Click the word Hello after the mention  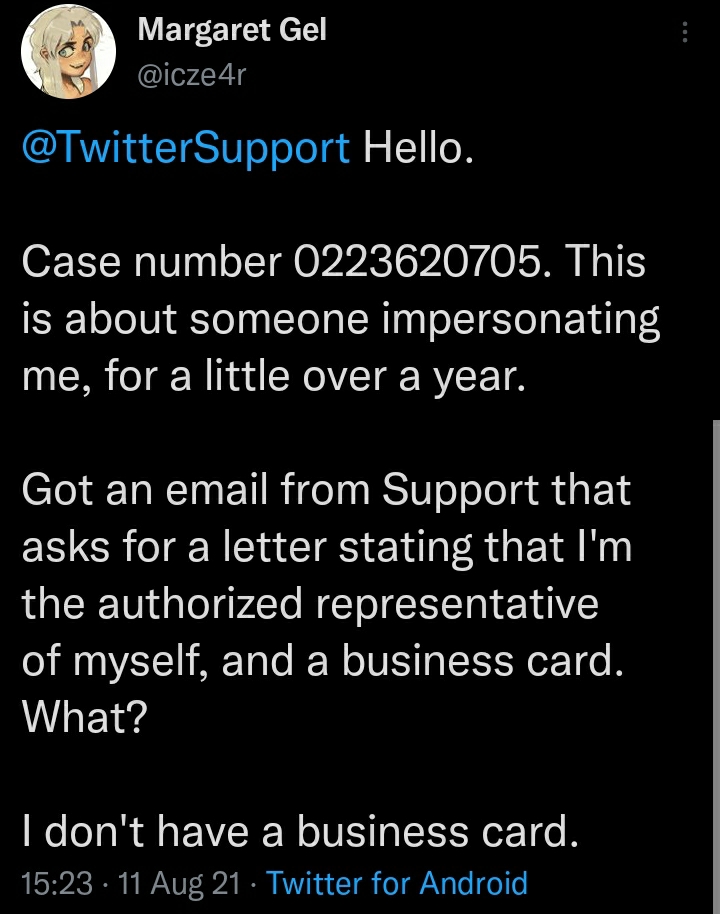(x=418, y=147)
